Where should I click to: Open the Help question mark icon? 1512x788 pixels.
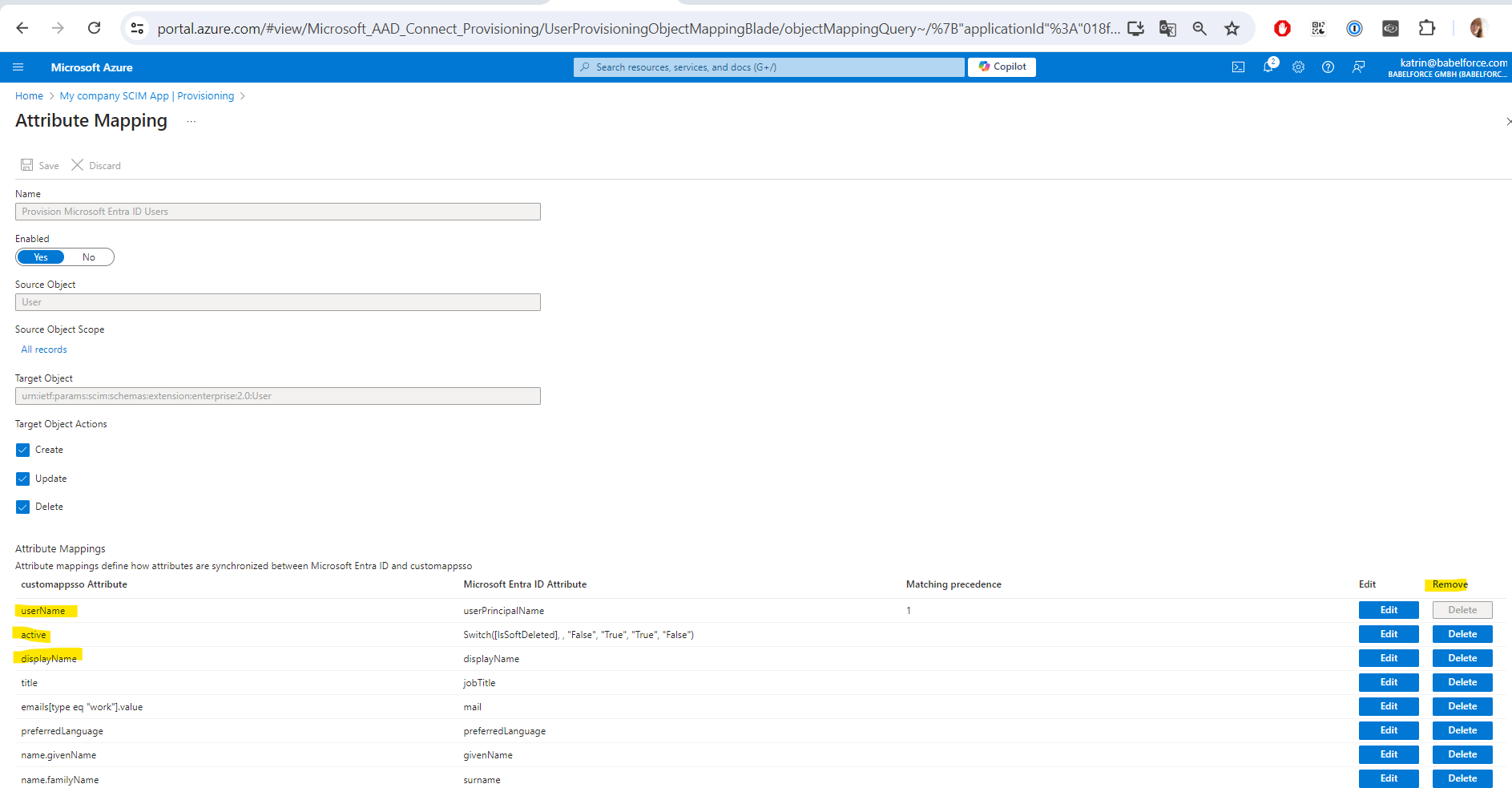tap(1328, 67)
